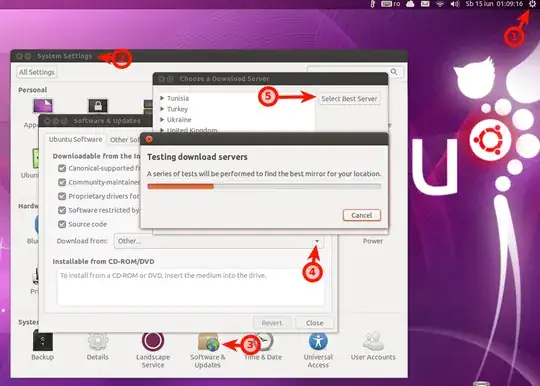Expand the United Kingdom server list
Screen dimensions: 540x386
click(162, 130)
